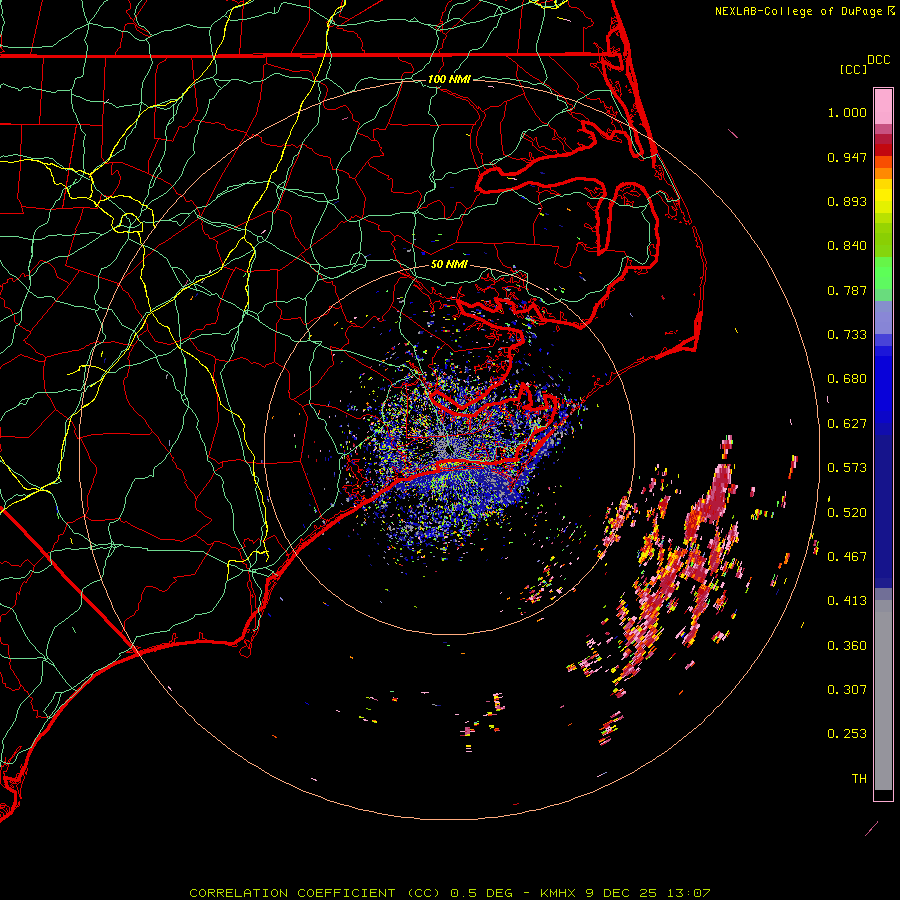Click the KMHX radar site center point
900x900 pixels.
click(449, 450)
